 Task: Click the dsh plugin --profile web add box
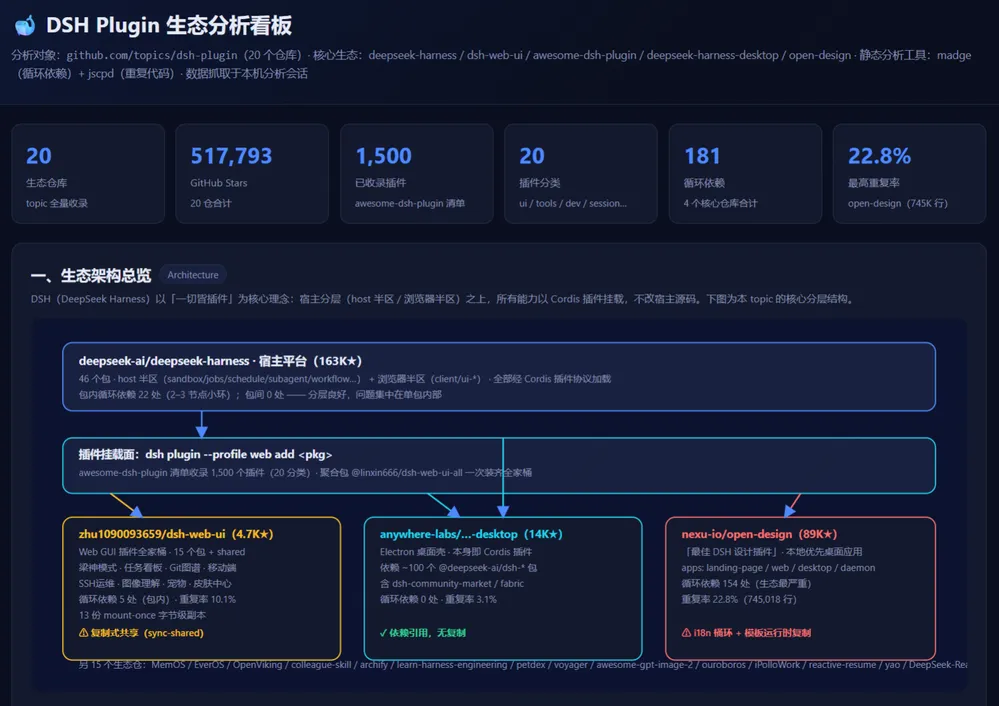[499, 465]
